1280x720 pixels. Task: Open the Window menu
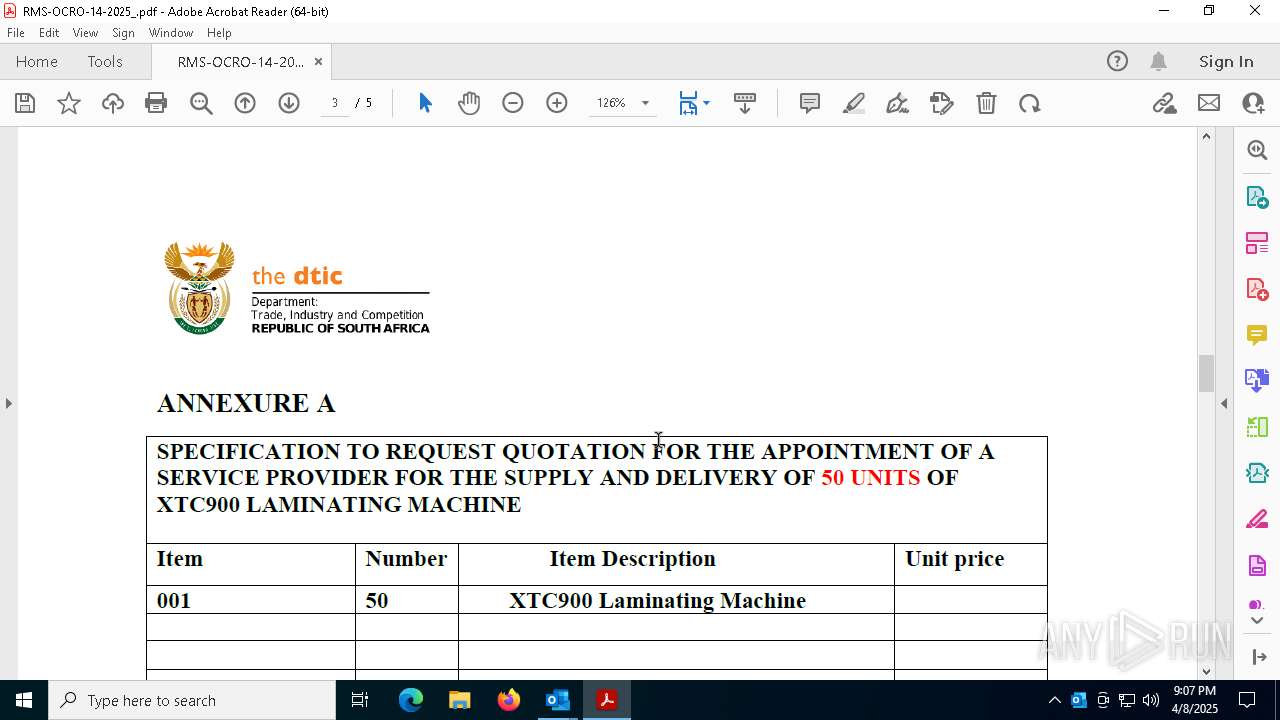click(x=171, y=33)
